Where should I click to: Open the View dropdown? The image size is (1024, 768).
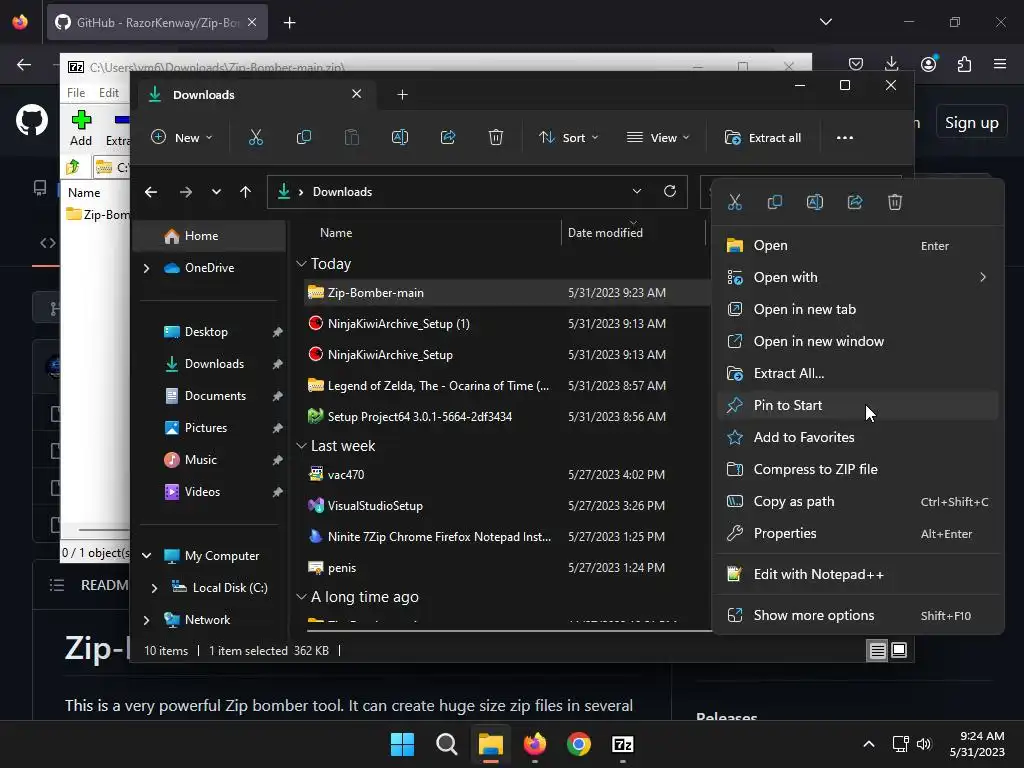pyautogui.click(x=658, y=138)
